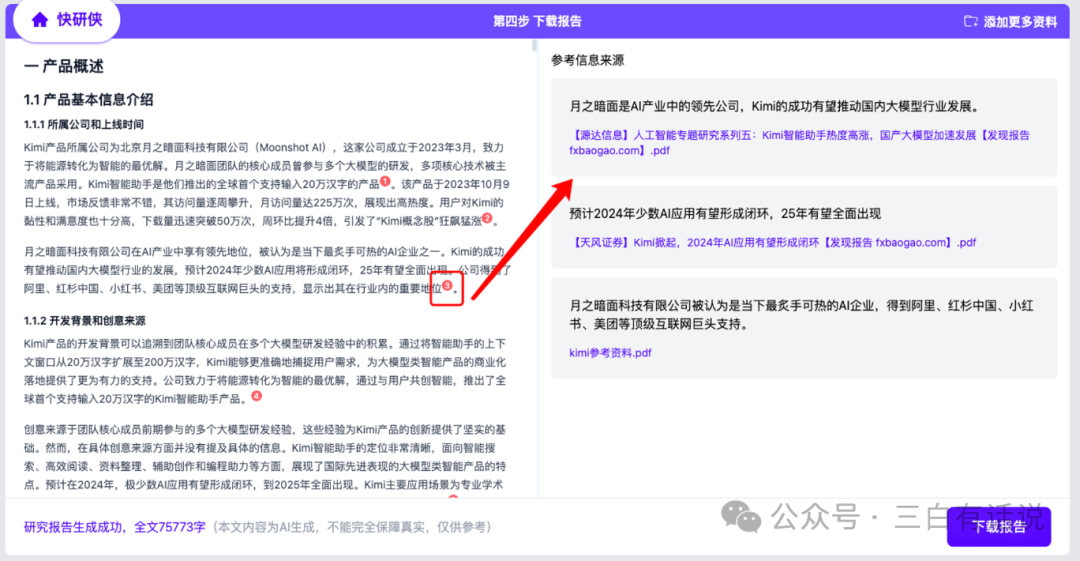Select reference card 预计2024年少数AI应用有望形成闭环
This screenshot has height=561, width=1080.
[804, 227]
